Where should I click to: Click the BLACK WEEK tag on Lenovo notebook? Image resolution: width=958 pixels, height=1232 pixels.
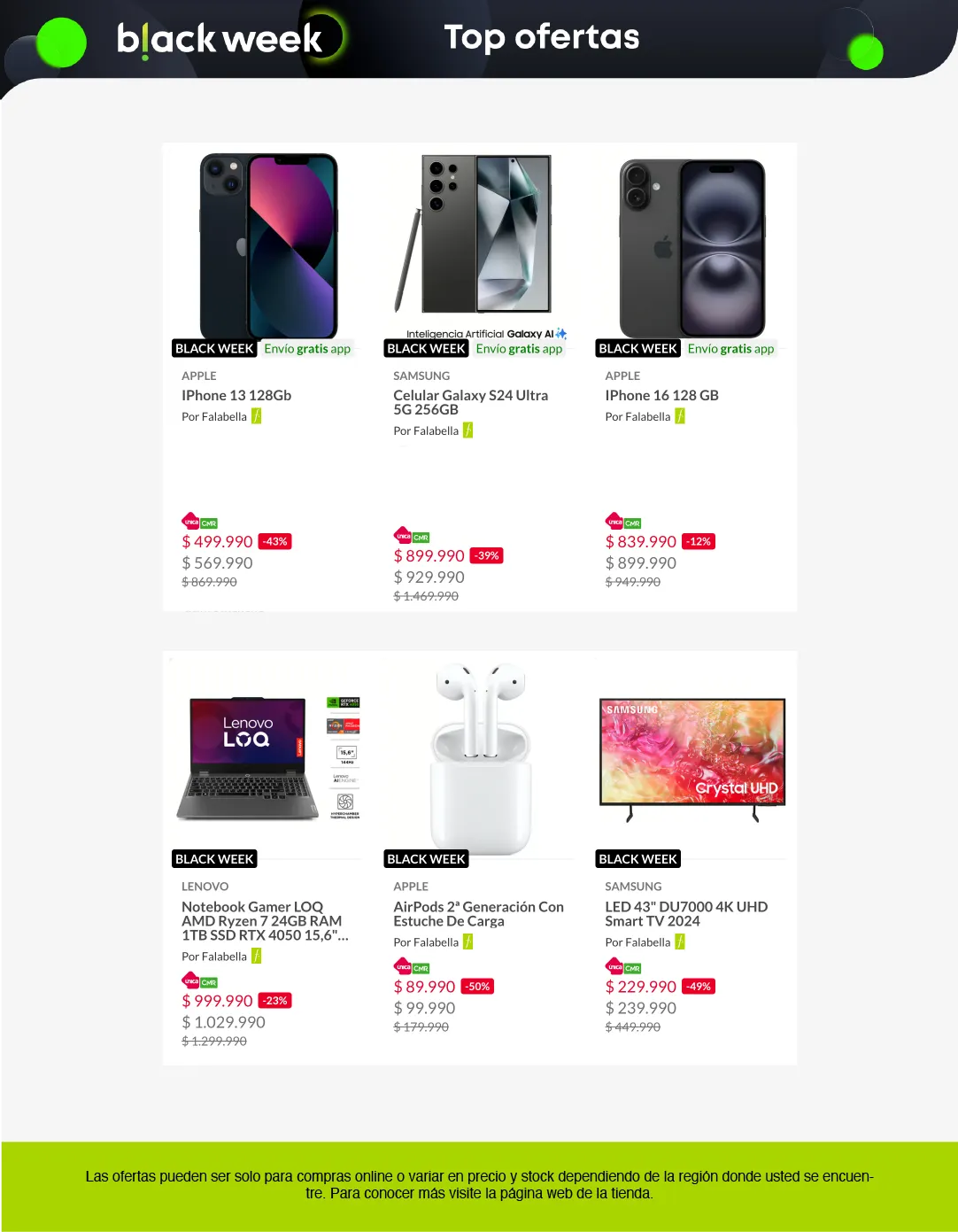(x=214, y=858)
